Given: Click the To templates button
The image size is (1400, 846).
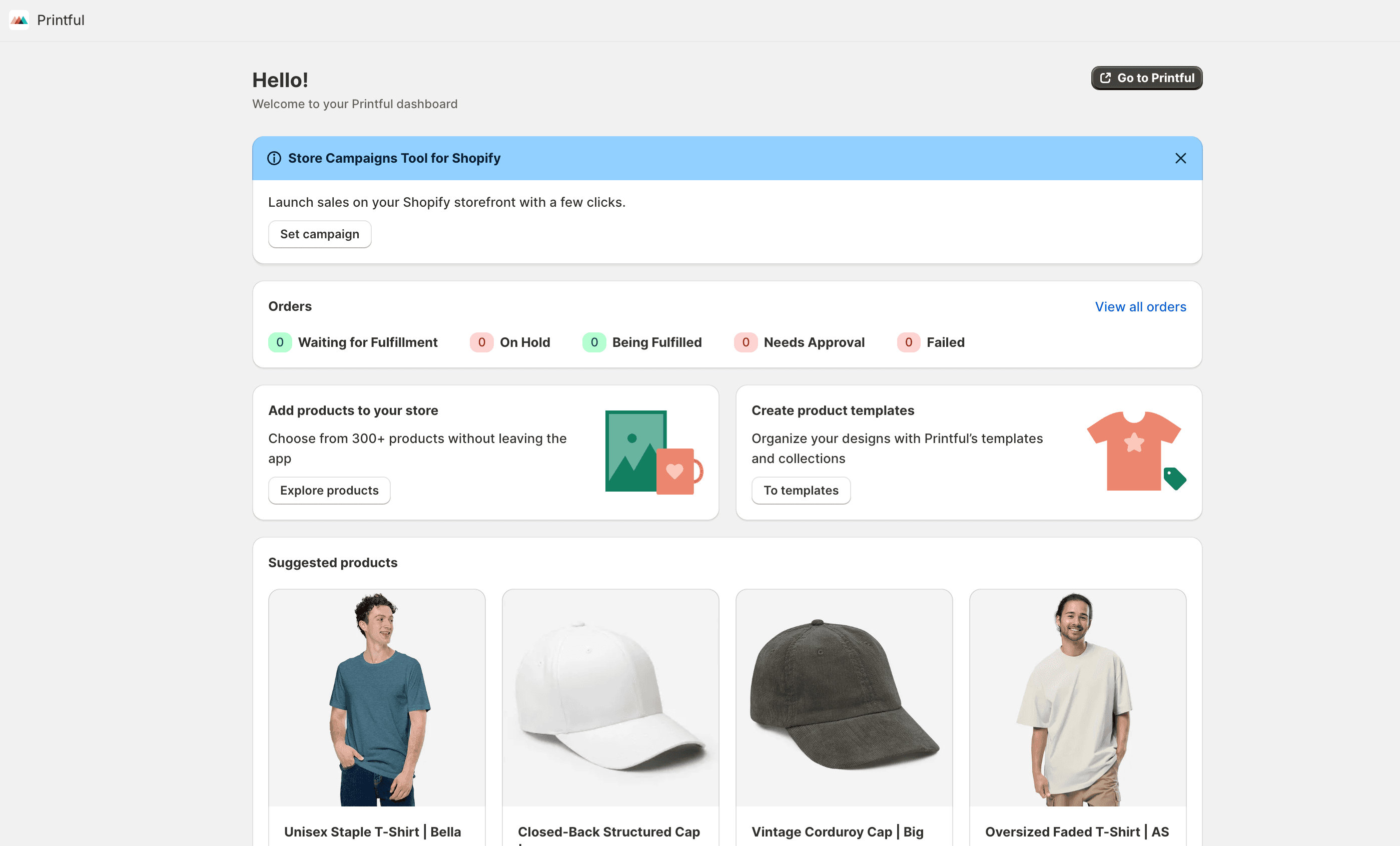Looking at the screenshot, I should (801, 491).
